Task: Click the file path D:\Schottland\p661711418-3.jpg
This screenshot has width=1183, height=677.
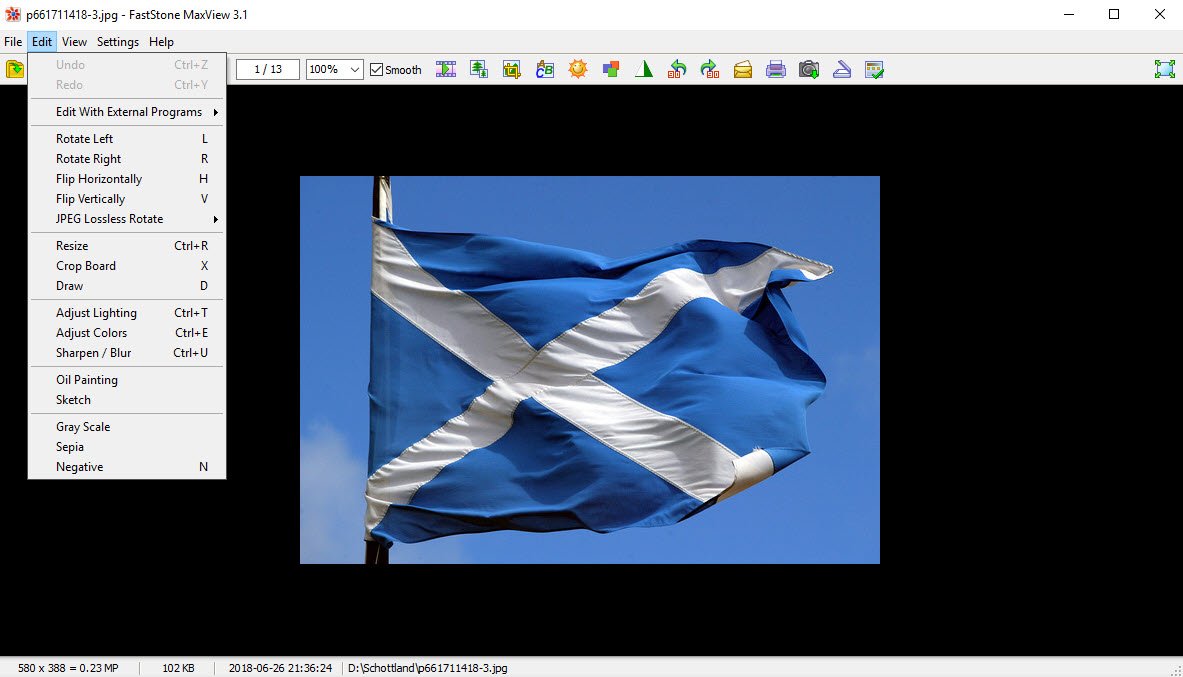Action: [428, 668]
